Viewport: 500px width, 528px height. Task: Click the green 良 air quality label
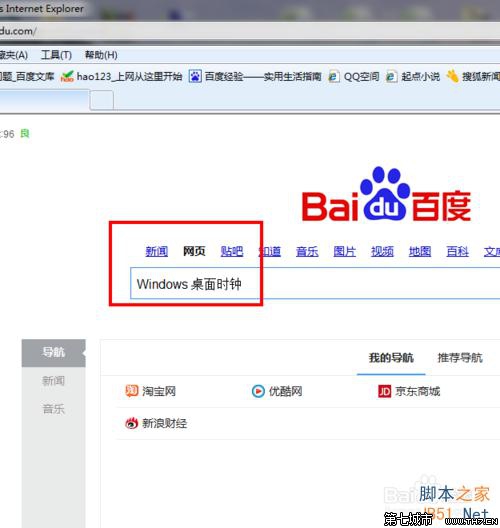(x=25, y=134)
